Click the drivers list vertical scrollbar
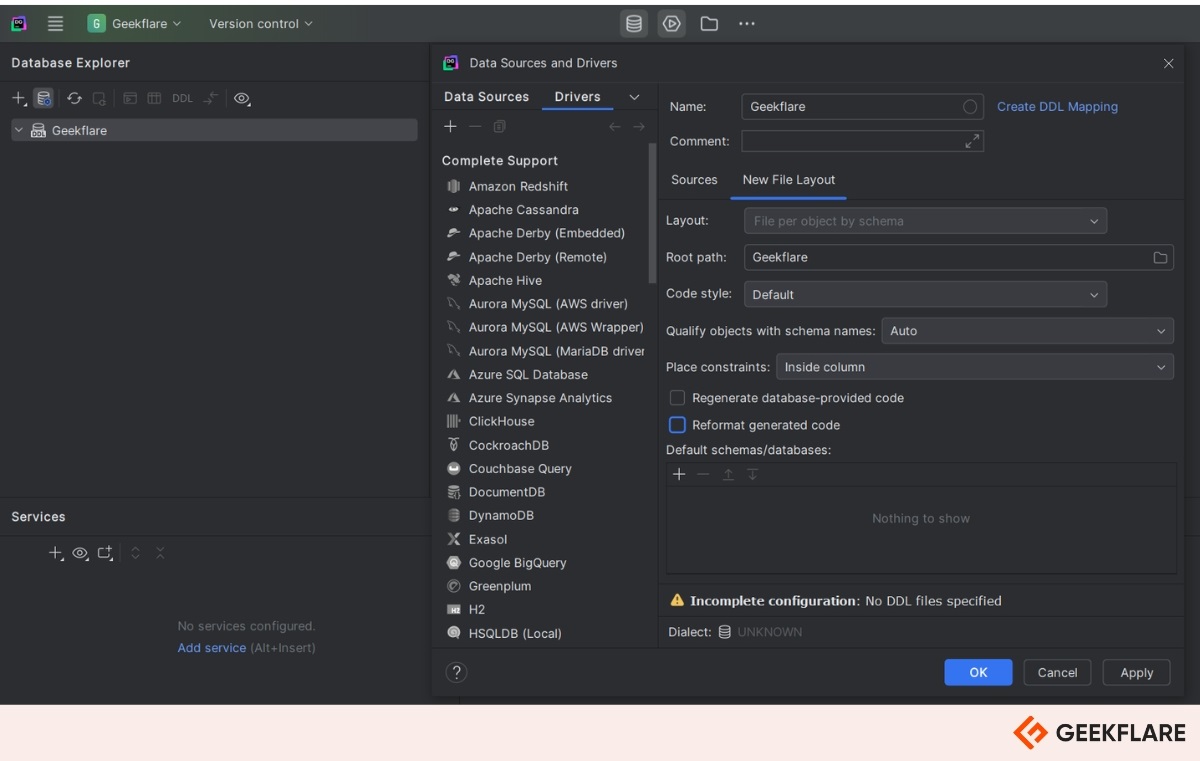This screenshot has width=1200, height=761. click(x=653, y=212)
